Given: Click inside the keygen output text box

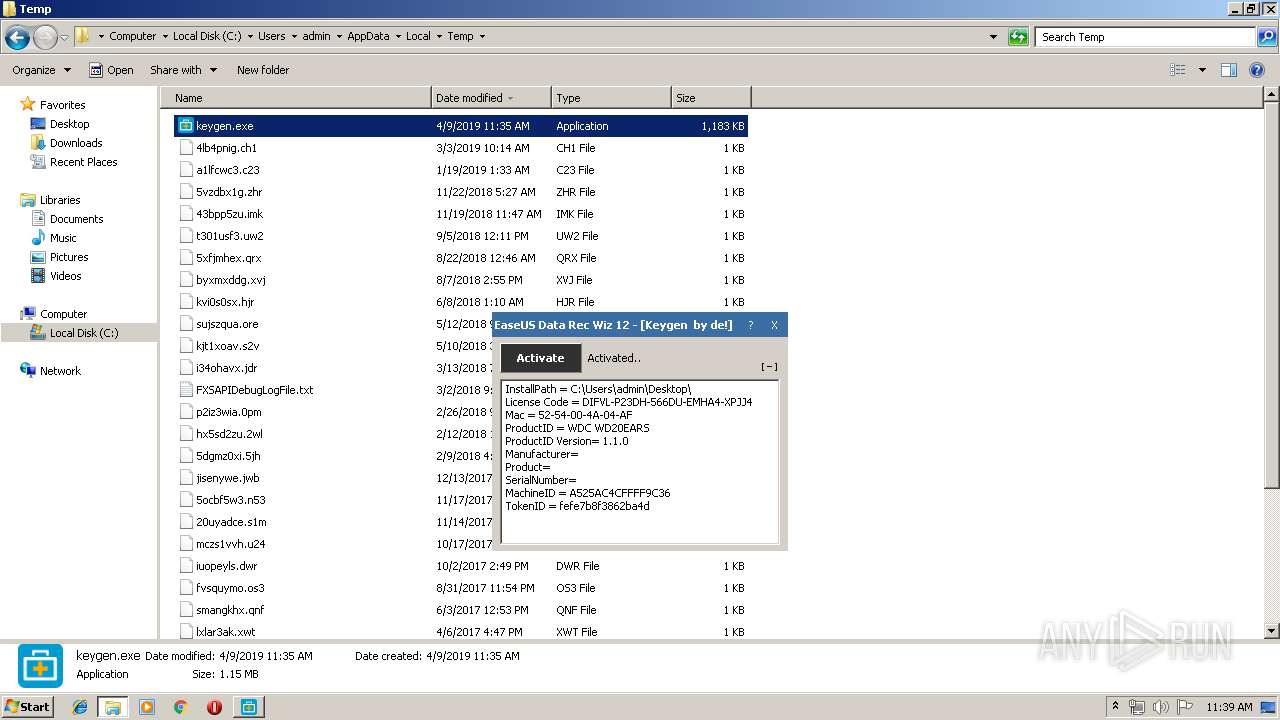Looking at the screenshot, I should (x=640, y=462).
